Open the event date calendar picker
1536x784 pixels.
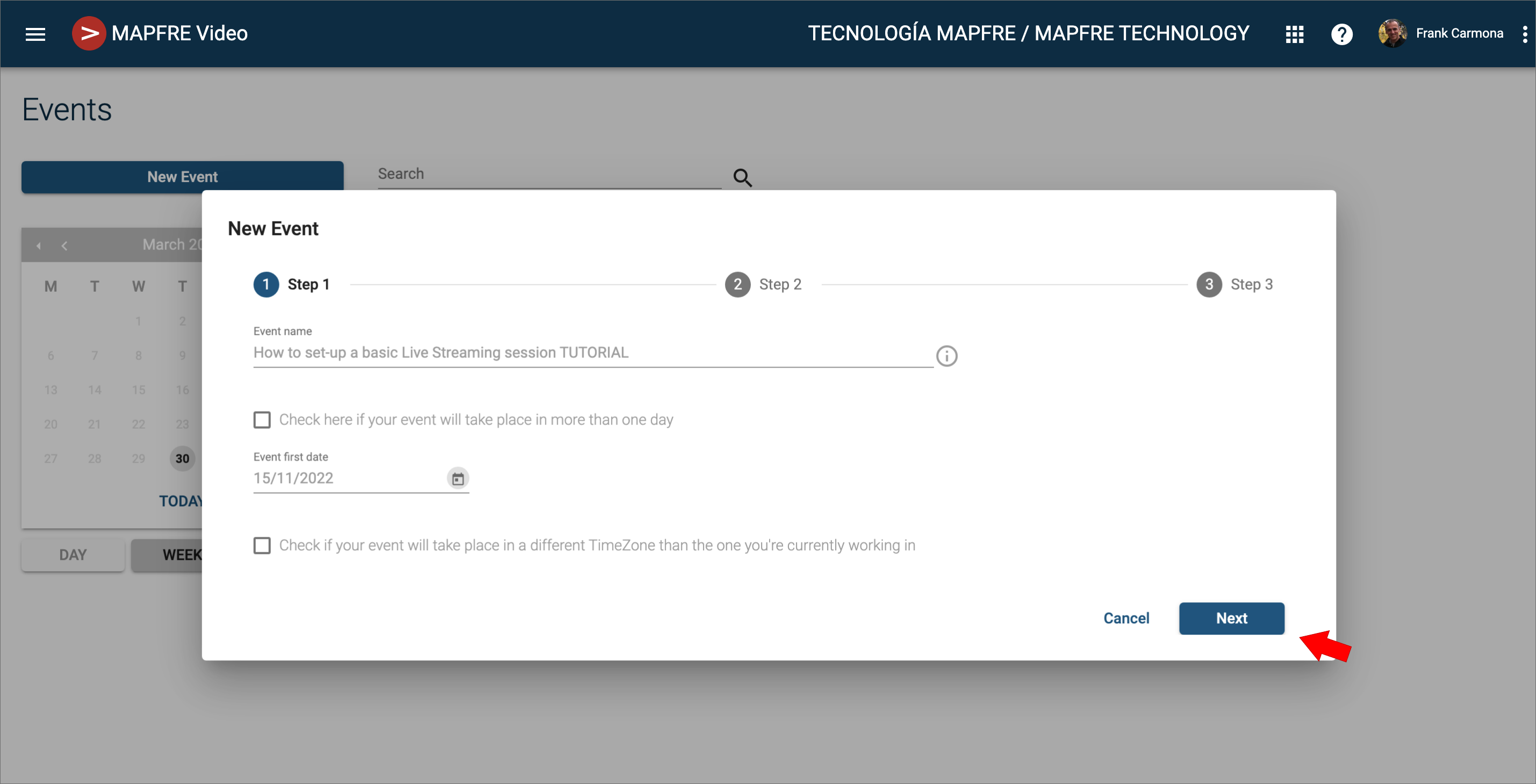(457, 478)
